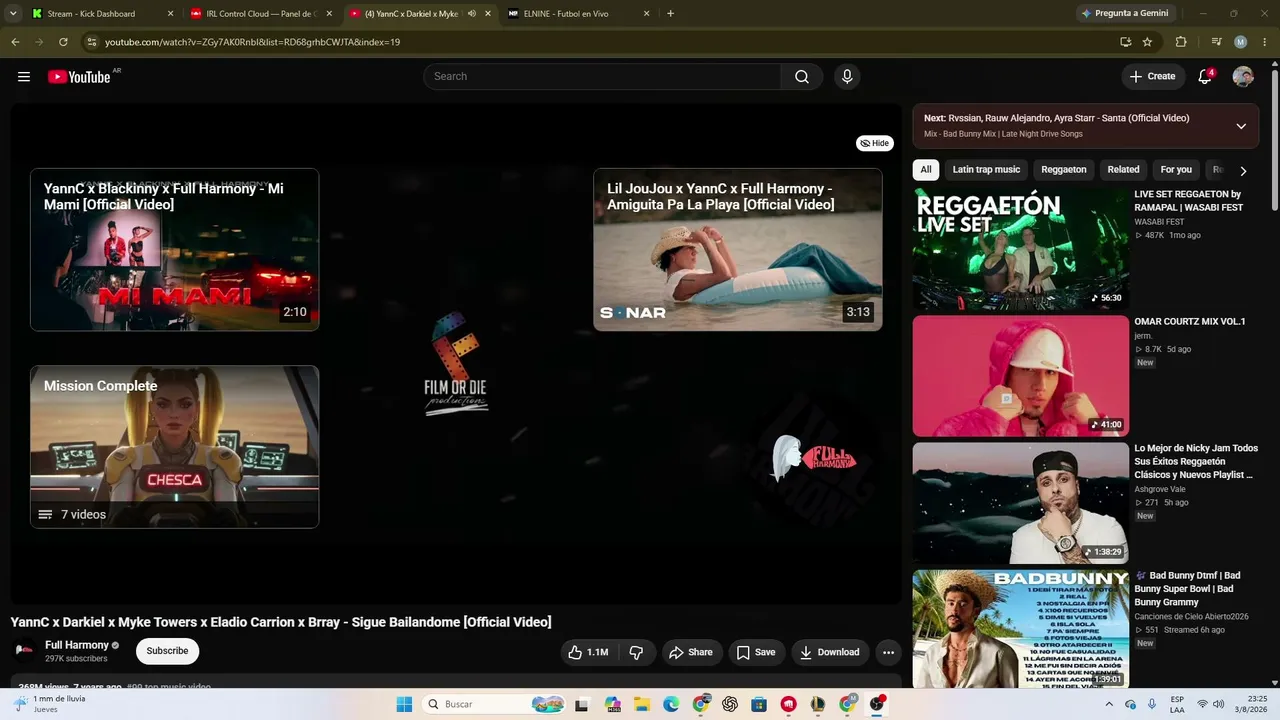This screenshot has height=720, width=1280.
Task: Open the Reggaeton Live Set thumbnail
Action: coord(1021,250)
